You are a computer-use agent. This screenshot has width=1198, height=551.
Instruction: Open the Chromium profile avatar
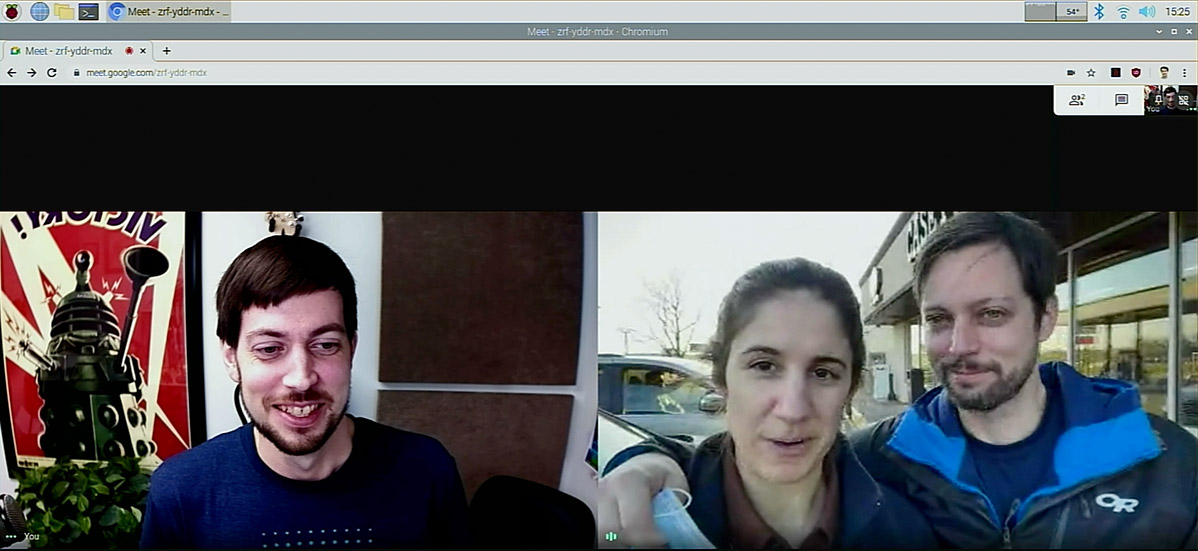[x=1164, y=73]
